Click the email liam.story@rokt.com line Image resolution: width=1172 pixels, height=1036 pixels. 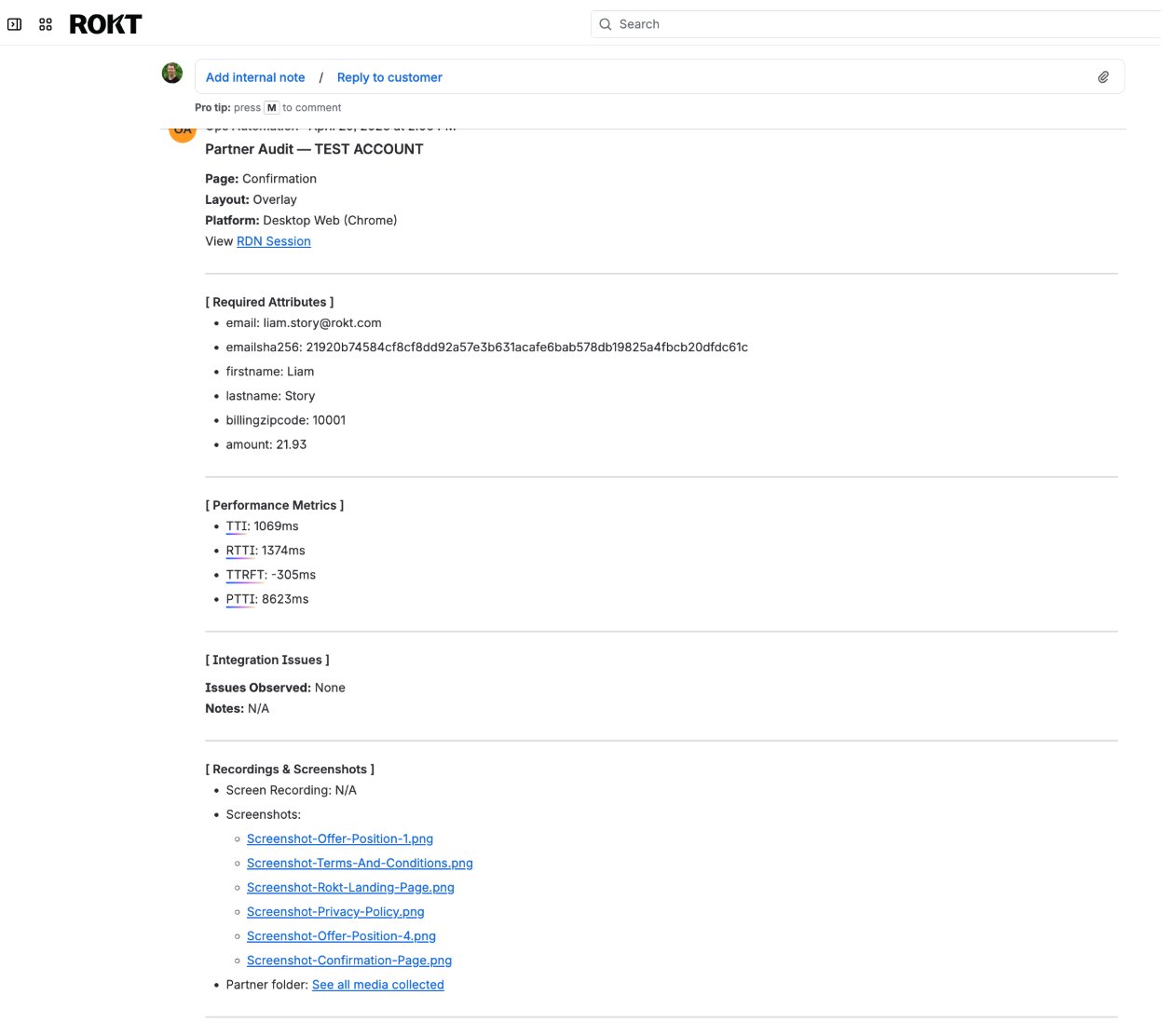(x=304, y=323)
